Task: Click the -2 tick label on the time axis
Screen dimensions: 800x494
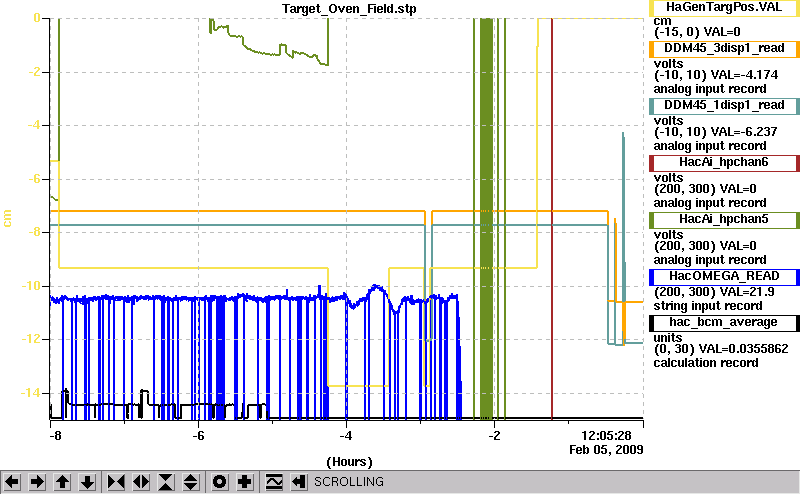Action: tap(494, 436)
